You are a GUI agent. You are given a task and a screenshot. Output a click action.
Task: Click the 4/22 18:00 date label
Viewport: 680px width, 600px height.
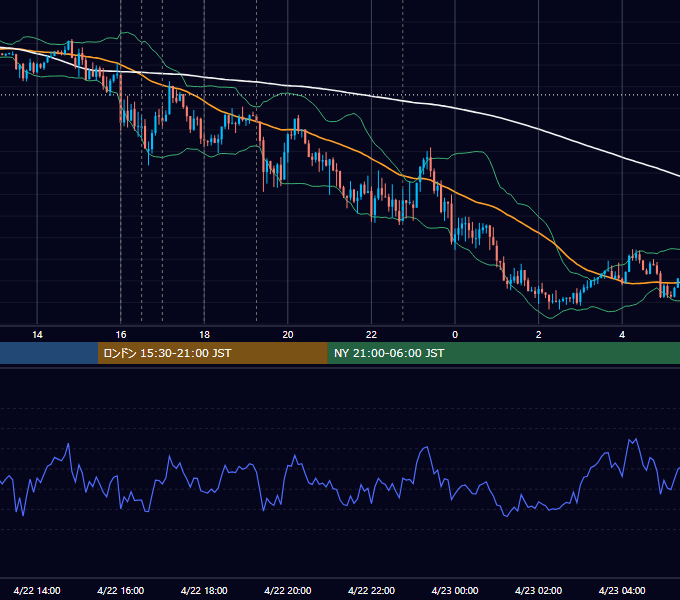coord(204,590)
